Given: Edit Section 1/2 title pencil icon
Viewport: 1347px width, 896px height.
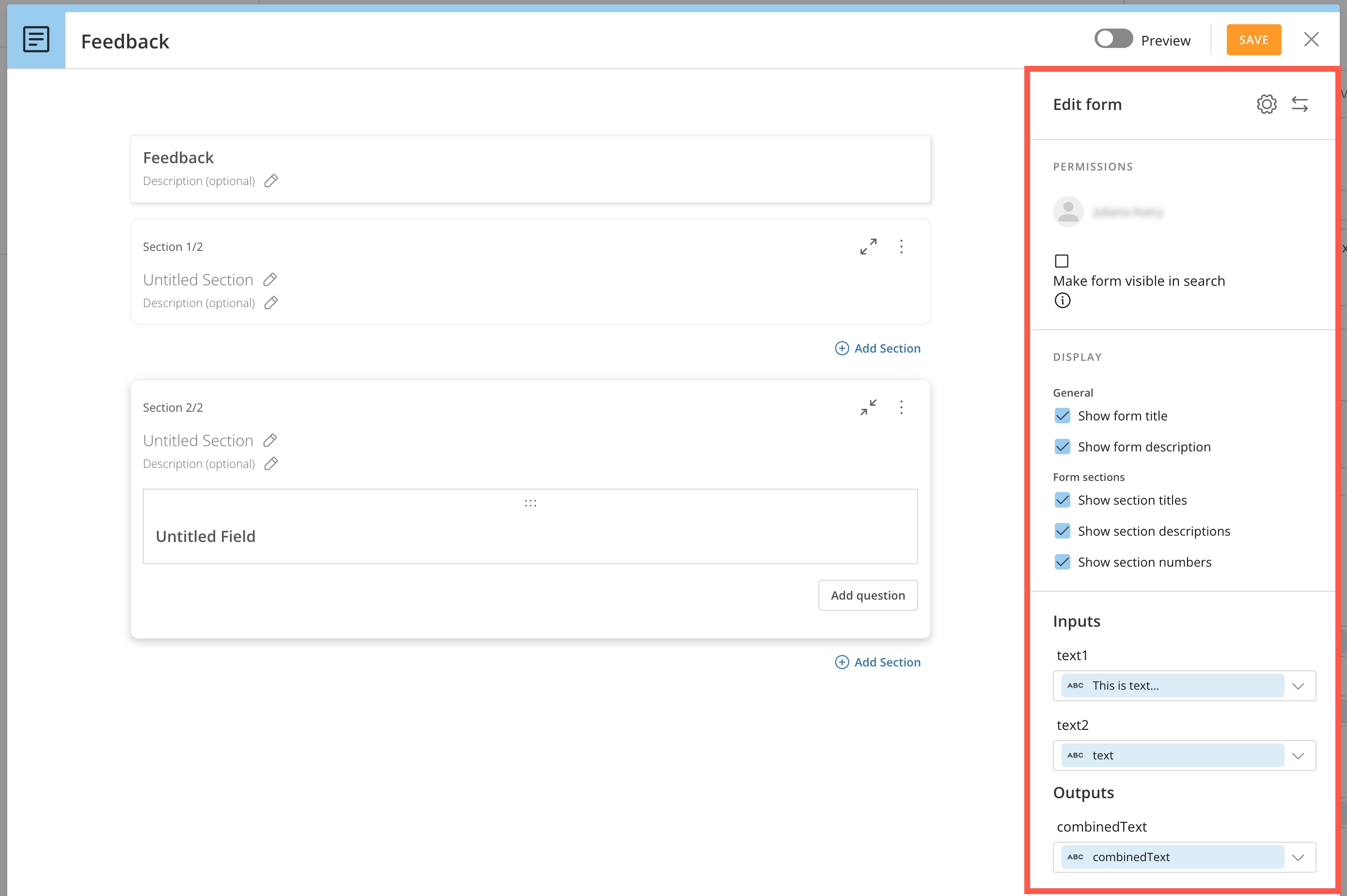Looking at the screenshot, I should point(270,279).
